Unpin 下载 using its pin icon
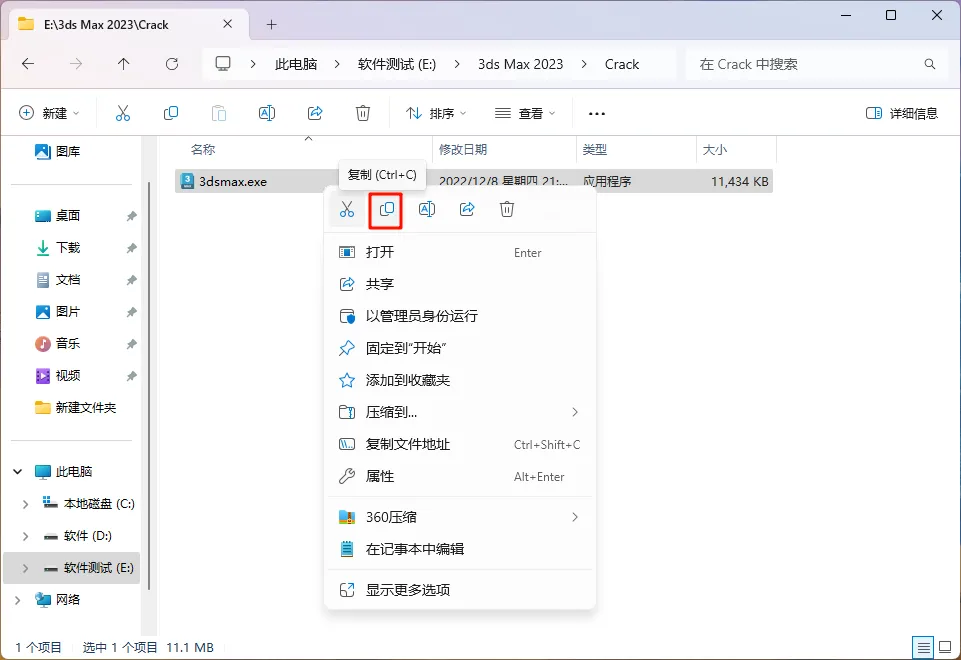 tap(131, 248)
